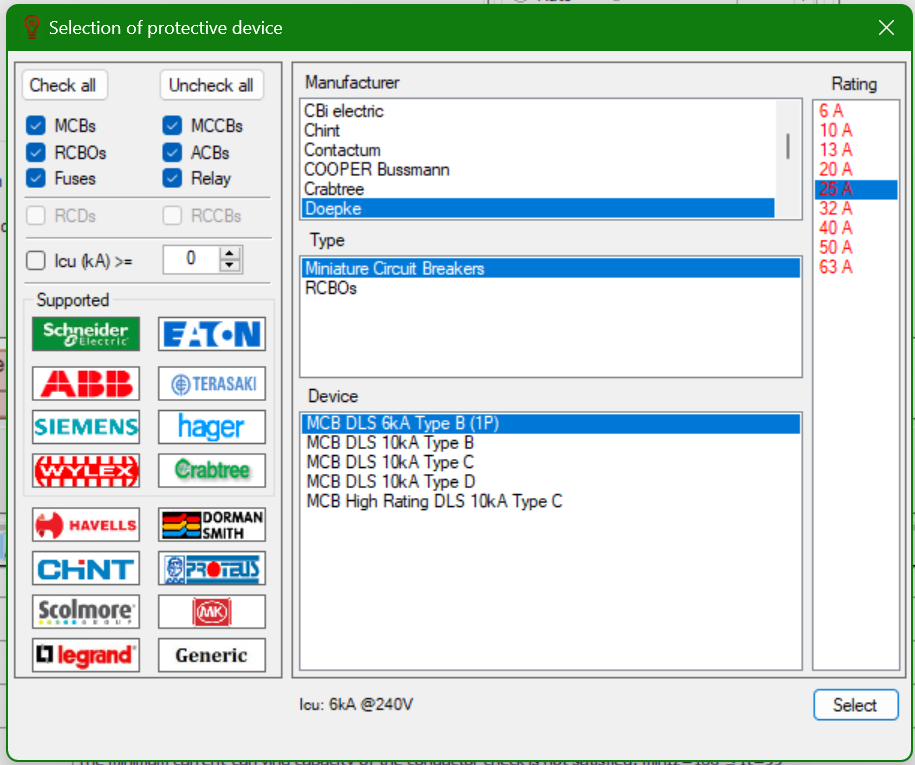915x765 pixels.
Task: Choose the ABB logo
Action: coord(86,383)
